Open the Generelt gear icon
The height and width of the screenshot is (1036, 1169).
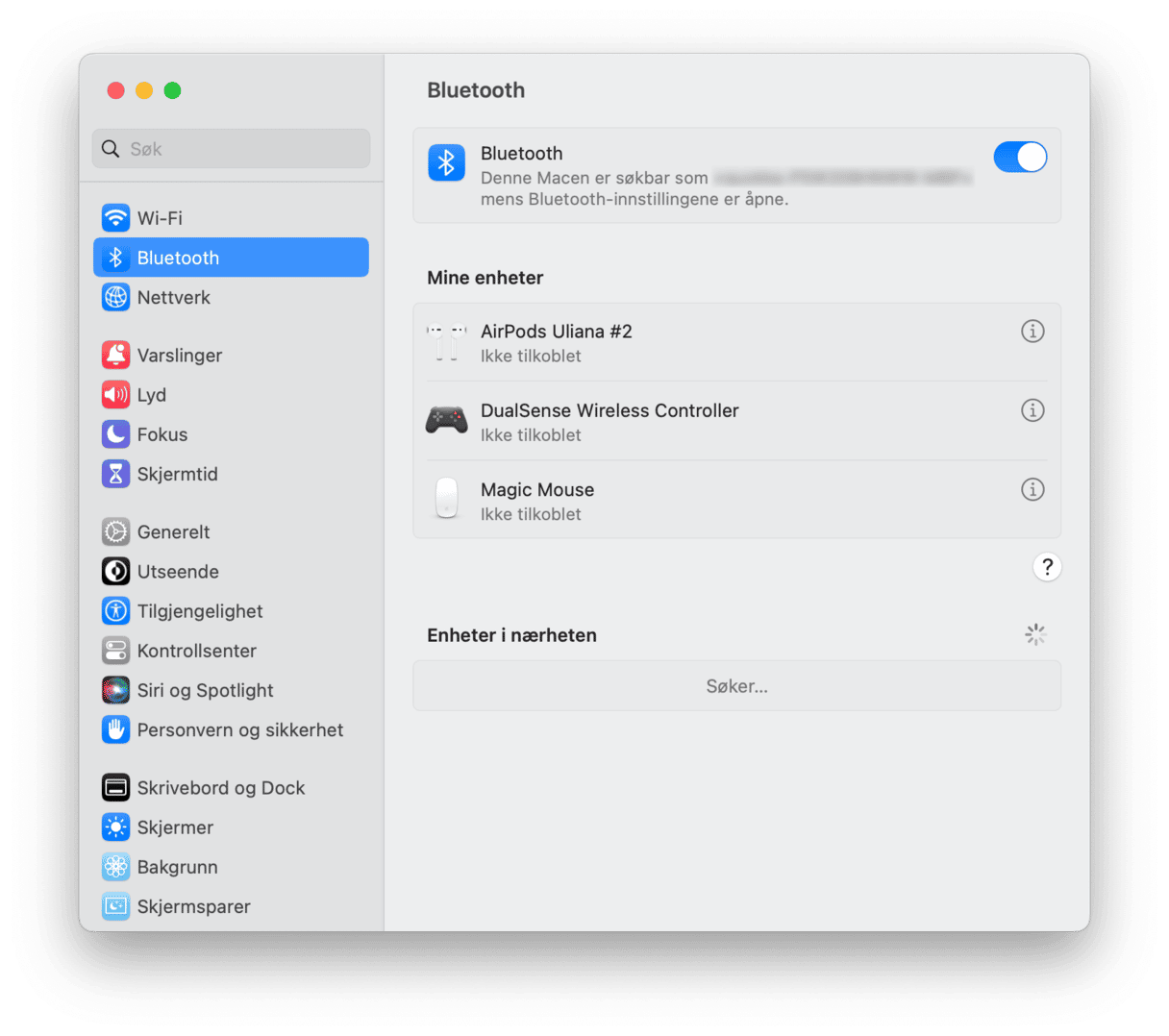click(115, 531)
